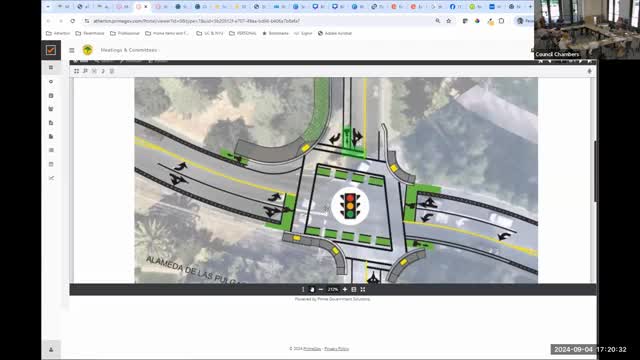Open the tab search dropdown arrow
640x360 pixels.
(48, 7)
